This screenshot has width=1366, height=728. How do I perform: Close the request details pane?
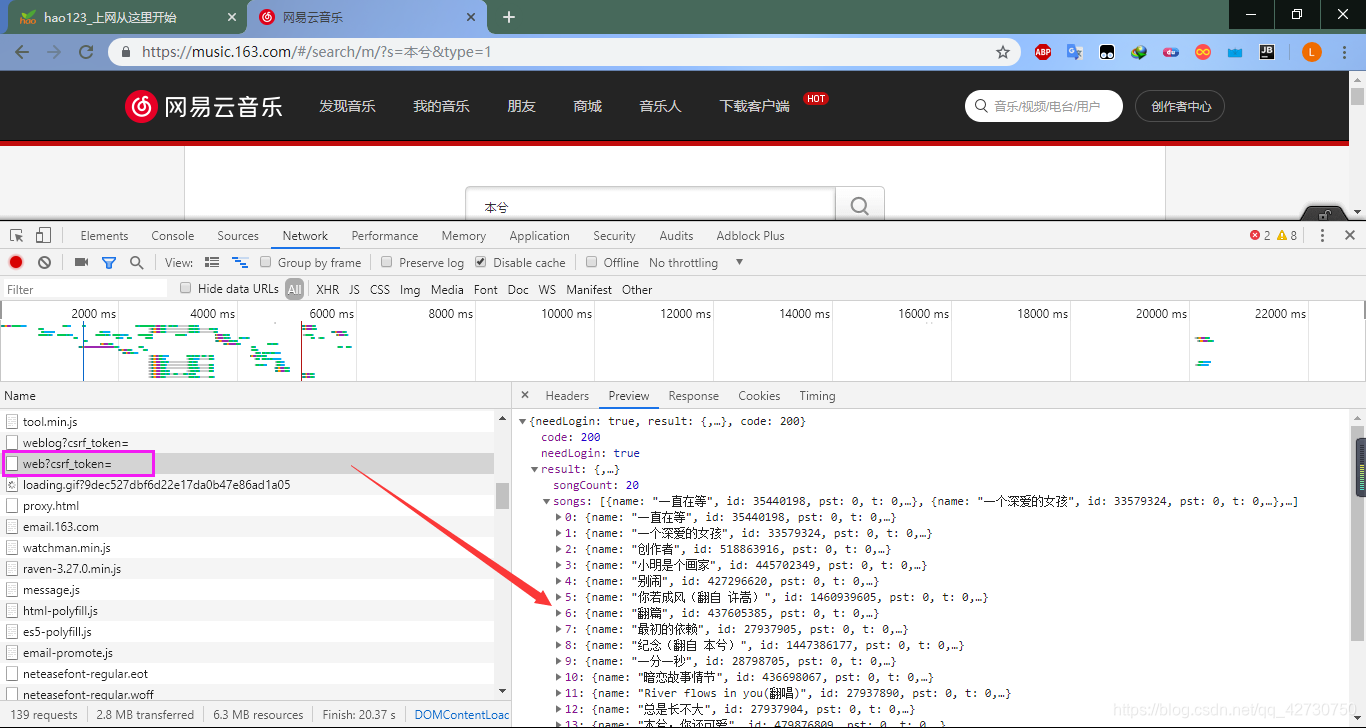[525, 395]
